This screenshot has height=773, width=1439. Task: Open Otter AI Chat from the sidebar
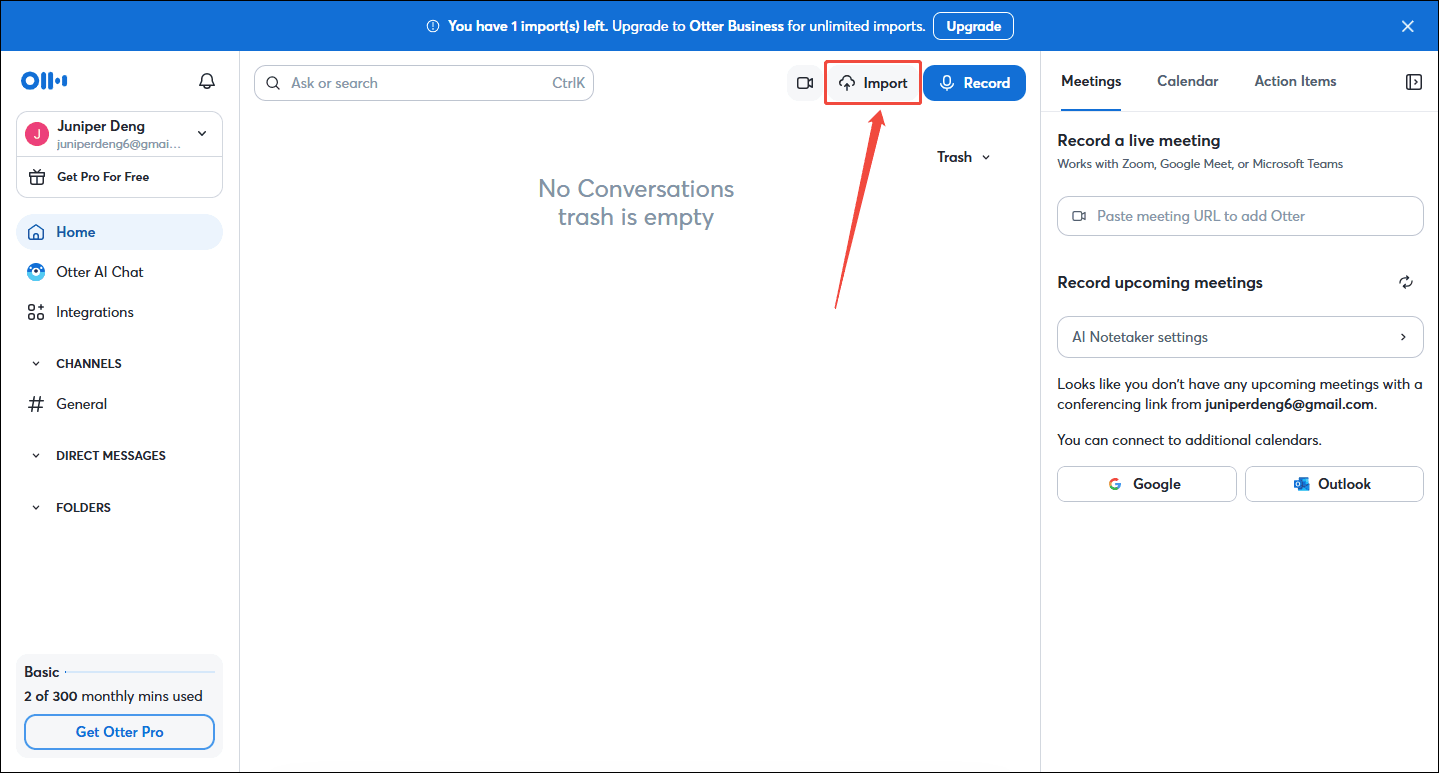[x=99, y=272]
